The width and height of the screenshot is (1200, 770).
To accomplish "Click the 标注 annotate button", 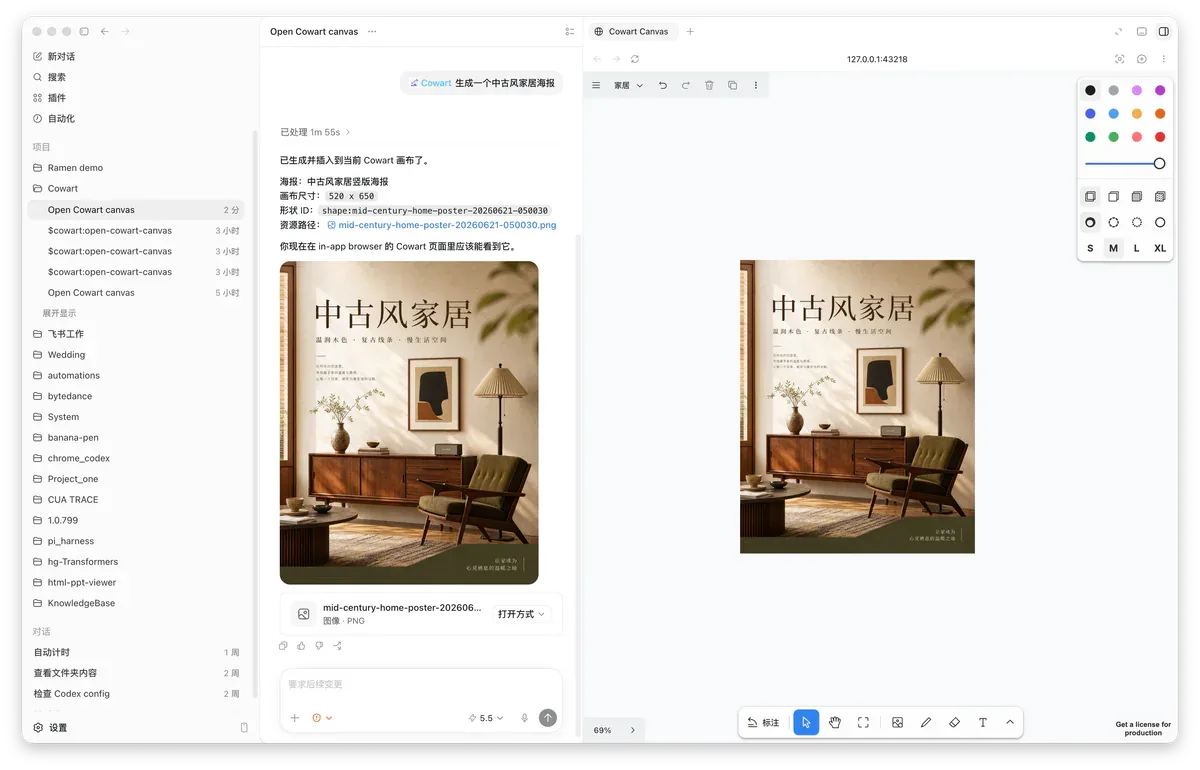I will pyautogui.click(x=763, y=722).
